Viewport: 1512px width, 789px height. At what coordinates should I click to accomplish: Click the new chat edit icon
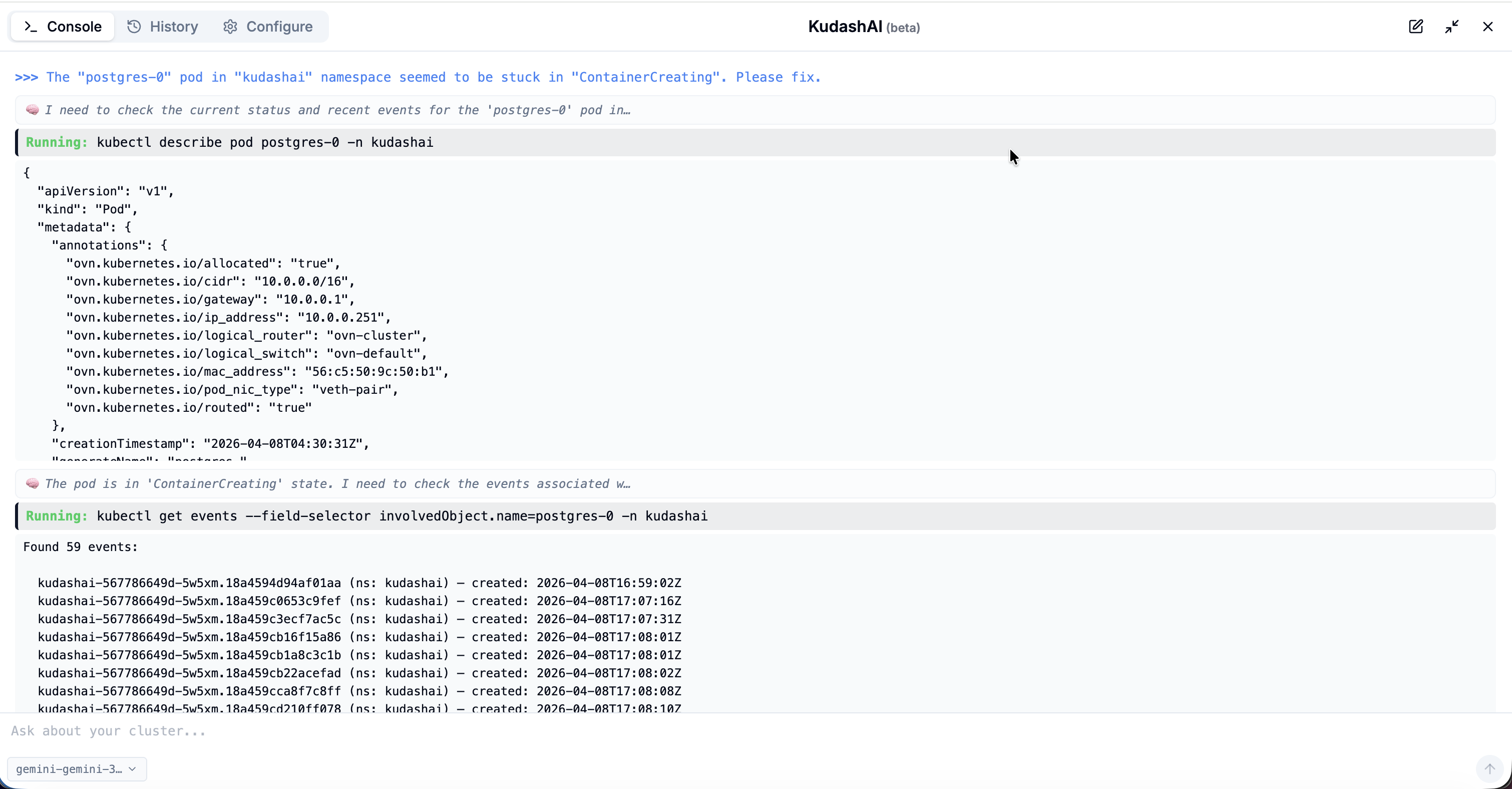tap(1416, 27)
